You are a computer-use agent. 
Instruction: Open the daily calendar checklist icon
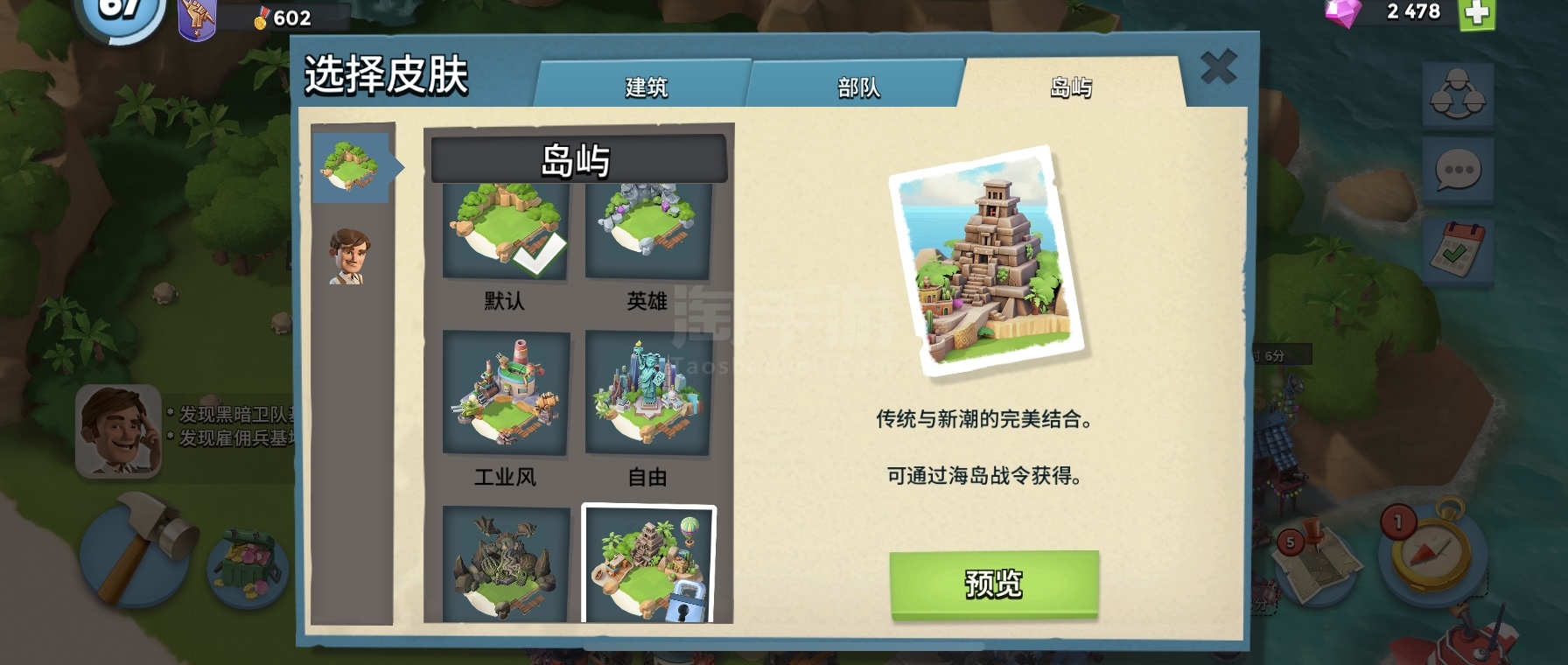tap(1458, 249)
